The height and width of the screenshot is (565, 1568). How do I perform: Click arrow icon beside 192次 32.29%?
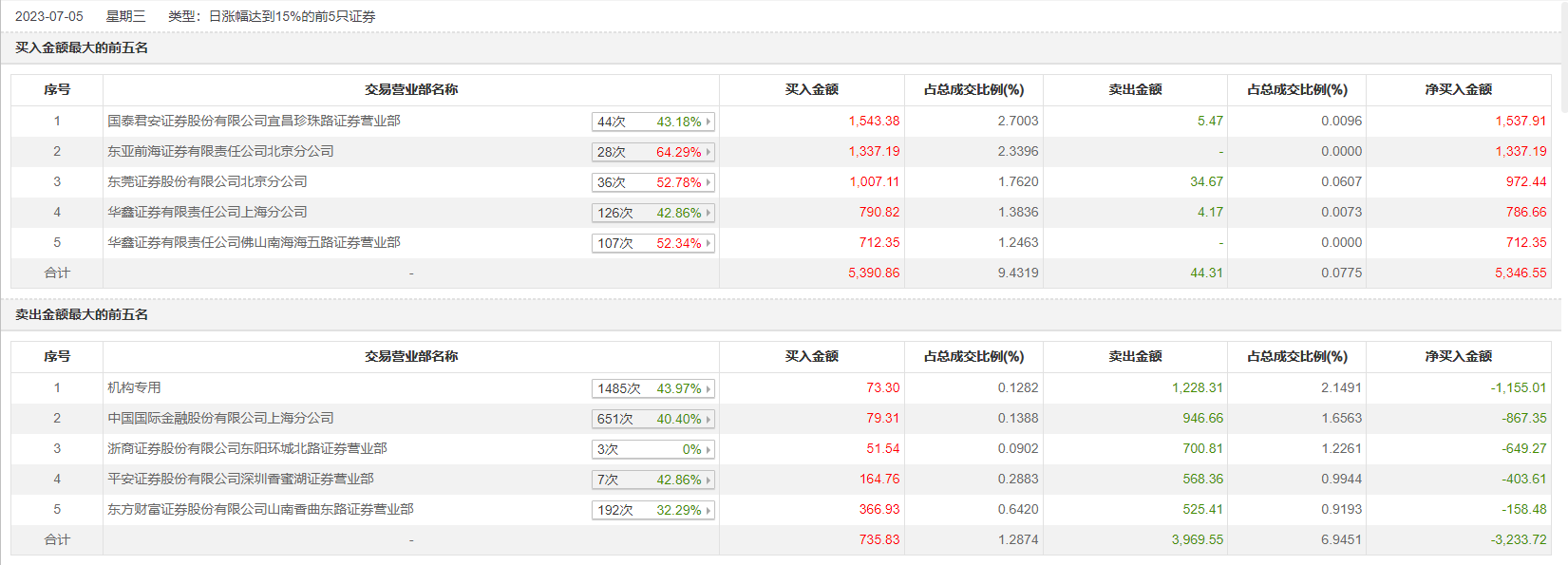(x=708, y=510)
